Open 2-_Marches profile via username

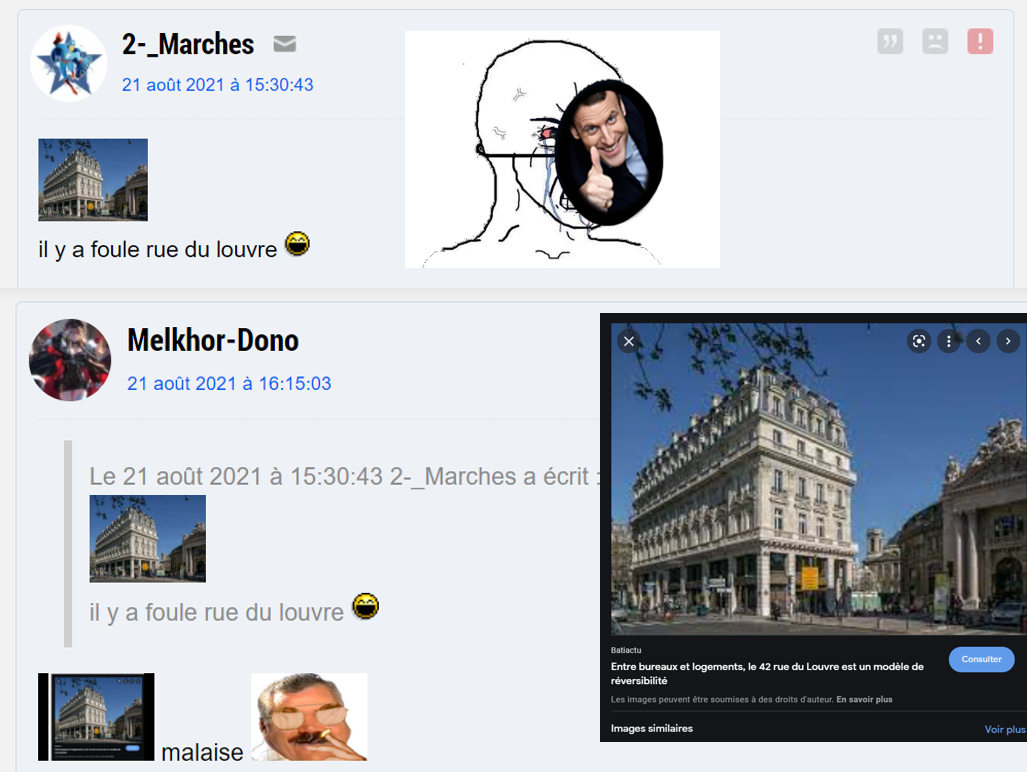(x=188, y=45)
